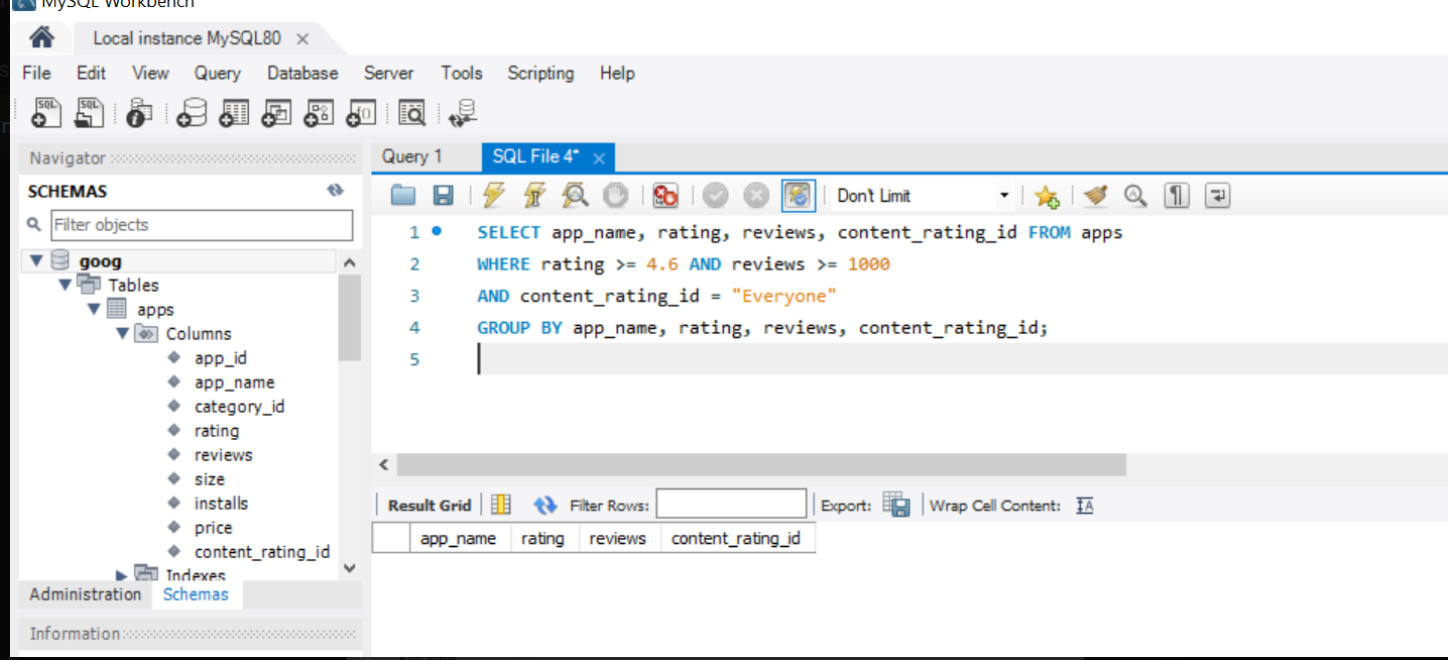The width and height of the screenshot is (1448, 660).
Task: Open the Query menu
Action: point(217,73)
